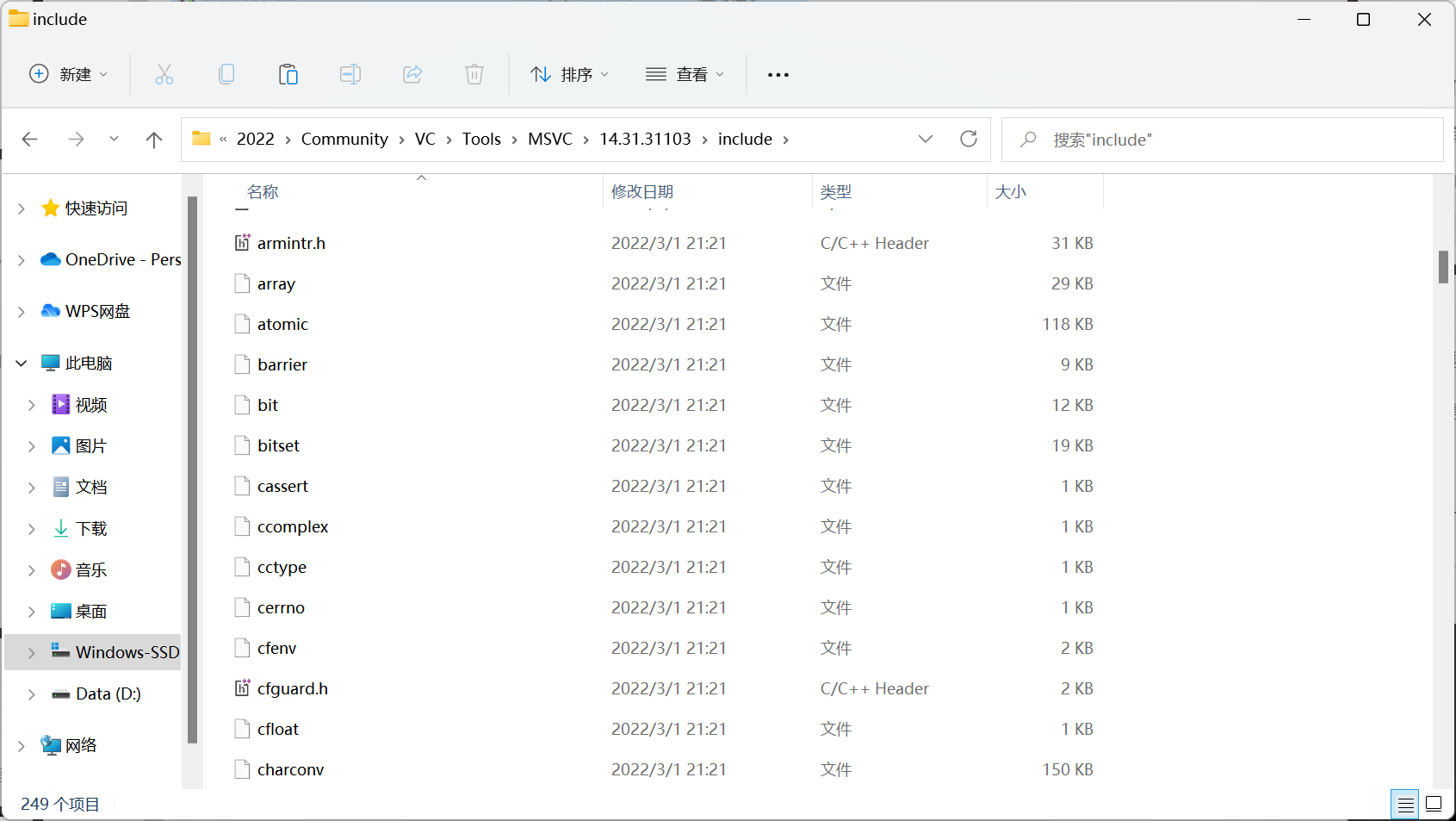Image resolution: width=1456 pixels, height=821 pixels.
Task: Expand the 此电脑 tree node
Action: click(21, 363)
